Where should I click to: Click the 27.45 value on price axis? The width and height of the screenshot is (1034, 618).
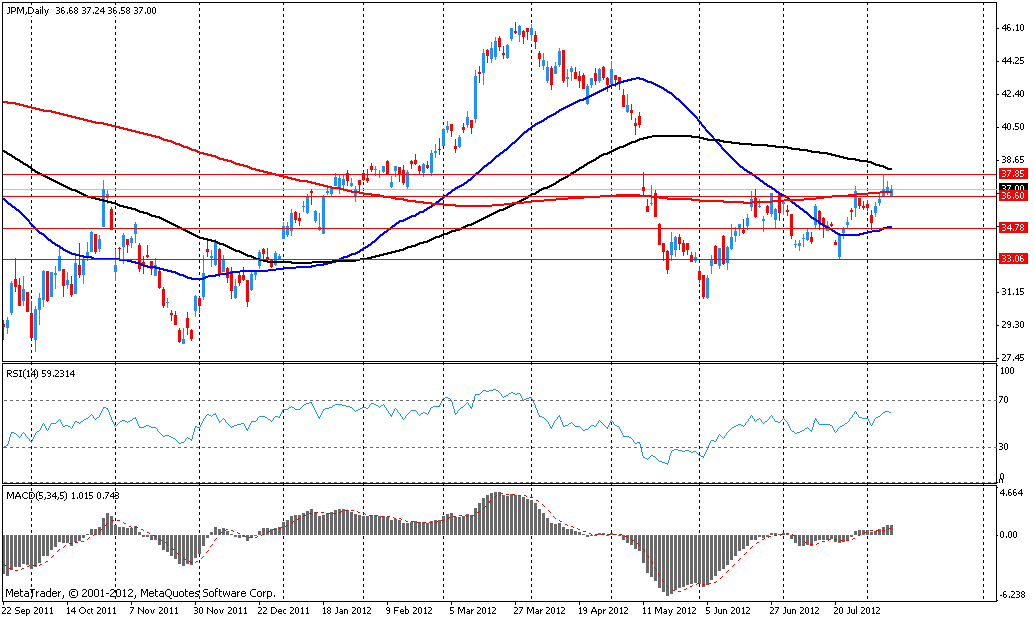tap(1013, 357)
